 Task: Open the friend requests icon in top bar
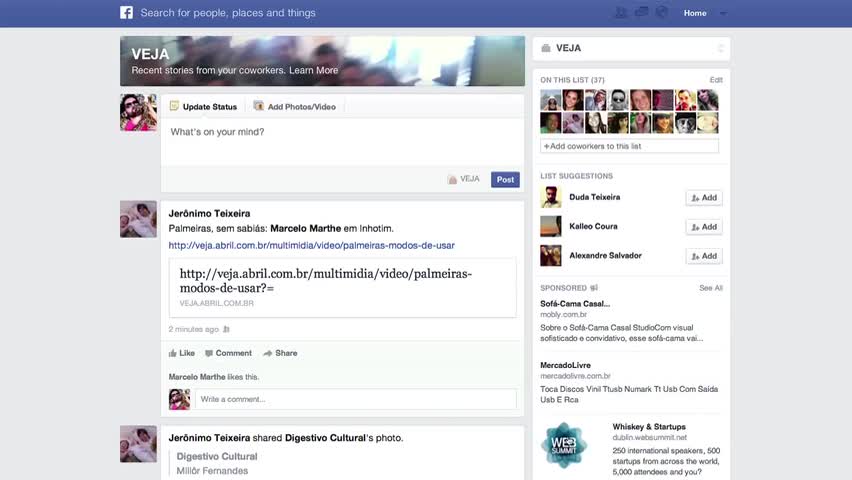pyautogui.click(x=620, y=12)
